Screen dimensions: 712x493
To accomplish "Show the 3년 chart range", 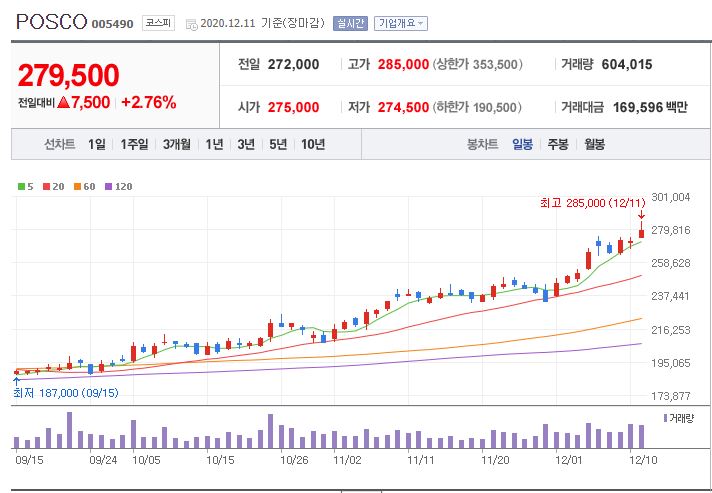I will [246, 144].
